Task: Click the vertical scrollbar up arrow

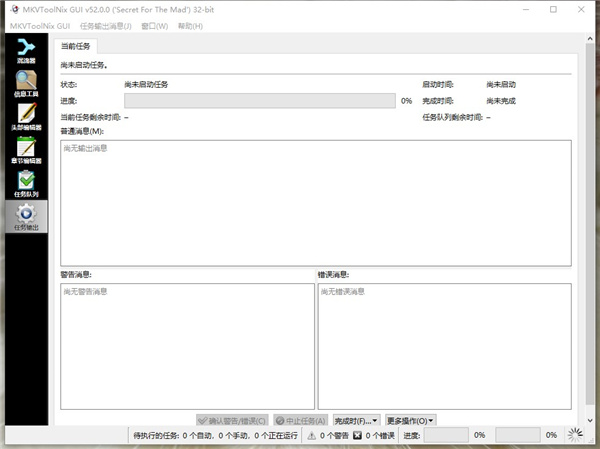Action: tap(590, 38)
